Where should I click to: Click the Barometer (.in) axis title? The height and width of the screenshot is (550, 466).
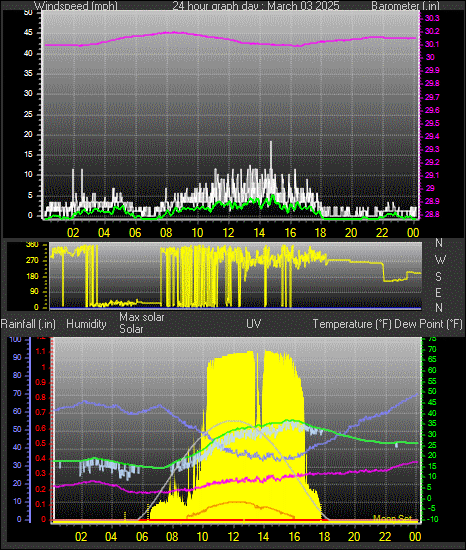[x=405, y=6]
